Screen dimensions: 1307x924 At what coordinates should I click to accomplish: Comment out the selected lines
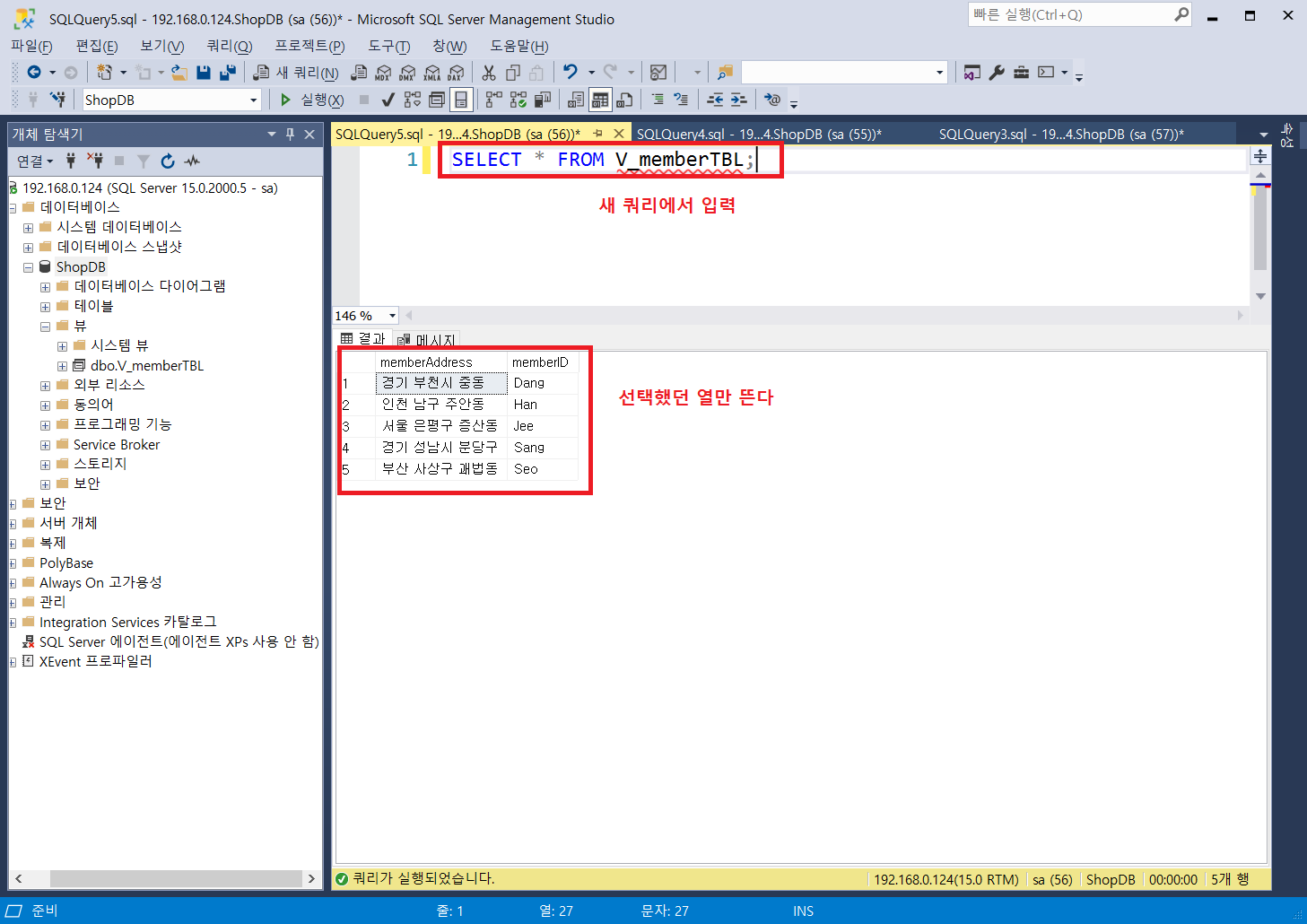pyautogui.click(x=658, y=100)
